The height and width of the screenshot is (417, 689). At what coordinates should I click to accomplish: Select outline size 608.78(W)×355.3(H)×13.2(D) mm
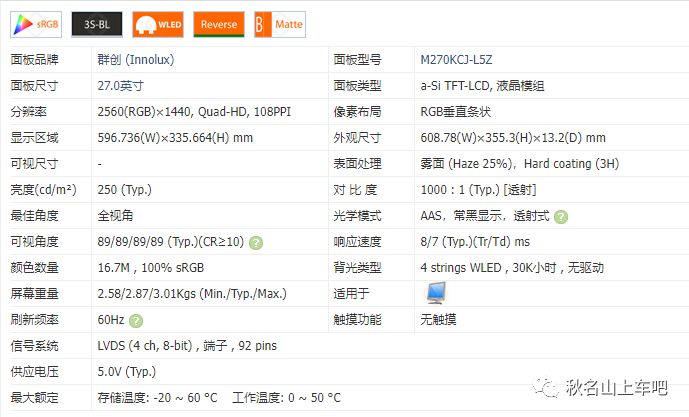pyautogui.click(x=513, y=138)
